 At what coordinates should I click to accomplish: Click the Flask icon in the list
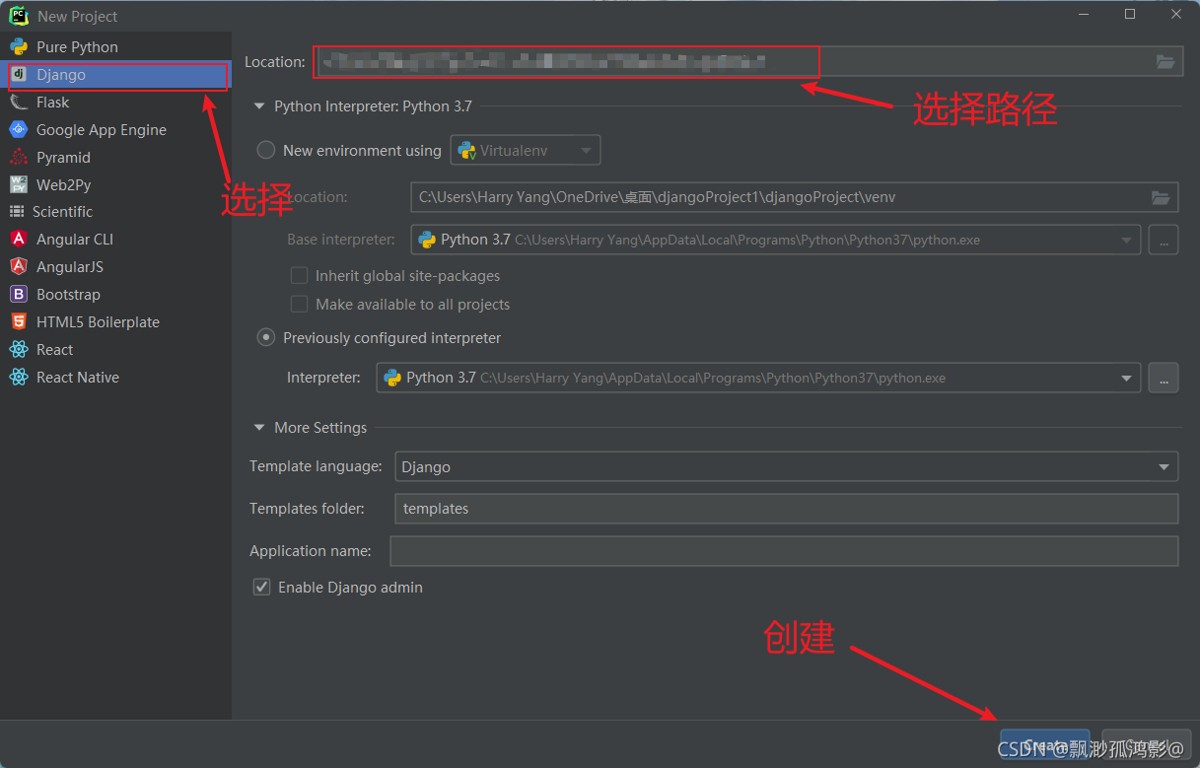pos(19,102)
